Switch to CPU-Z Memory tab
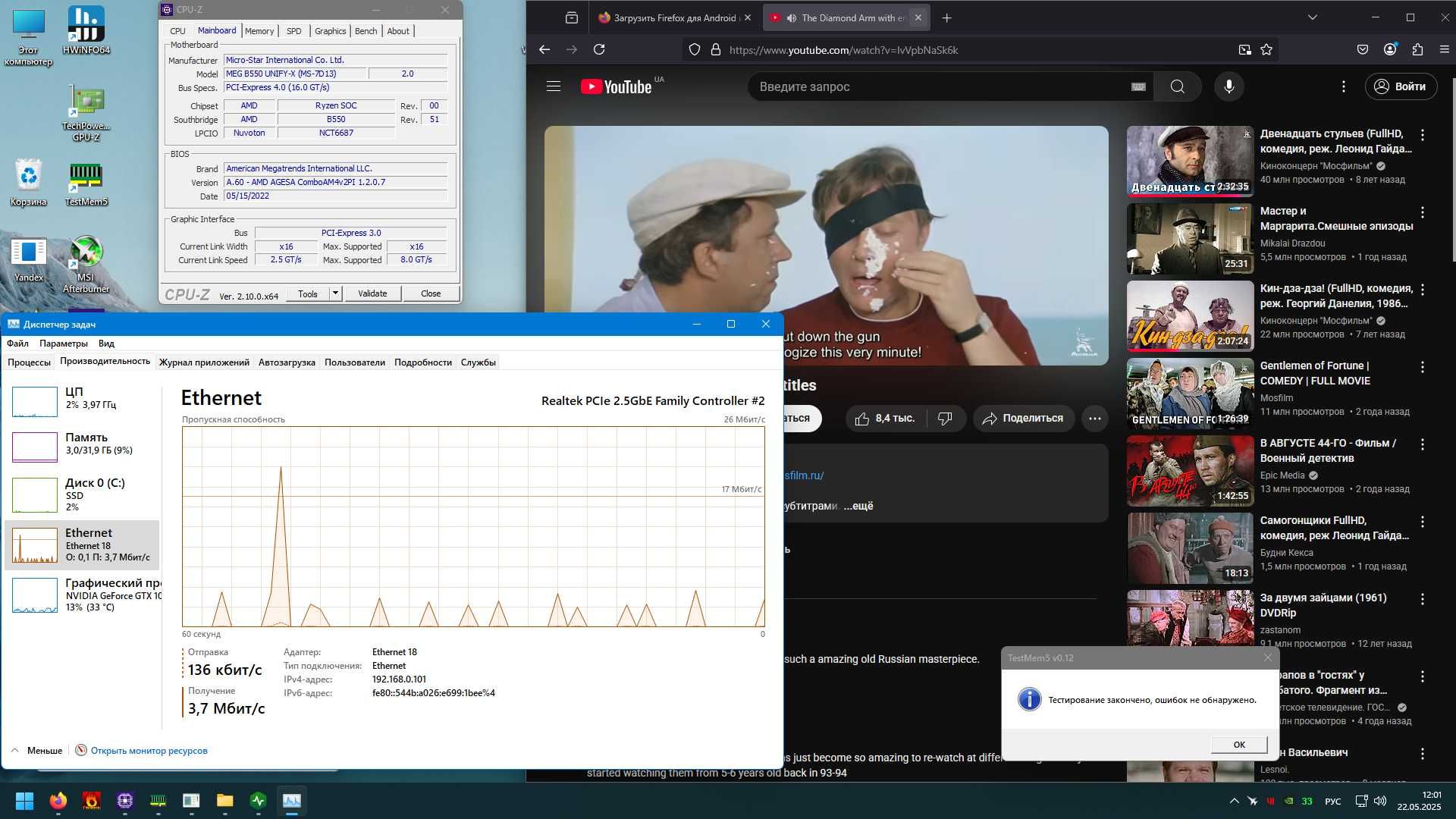The width and height of the screenshot is (1456, 819). point(259,31)
